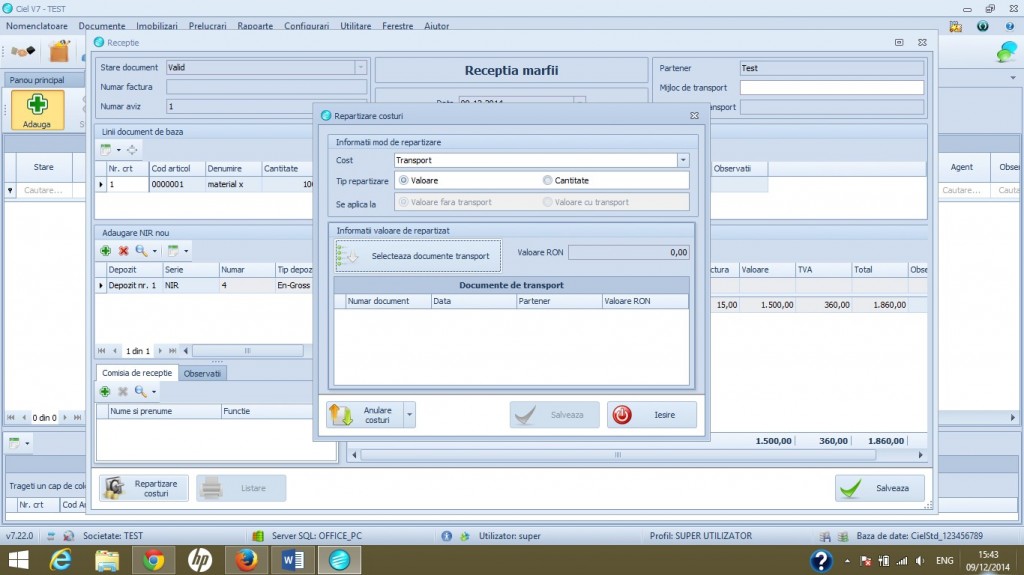Click next page arrow in NIR navigator
Screen dimensions: 1024x575
[x=160, y=351]
